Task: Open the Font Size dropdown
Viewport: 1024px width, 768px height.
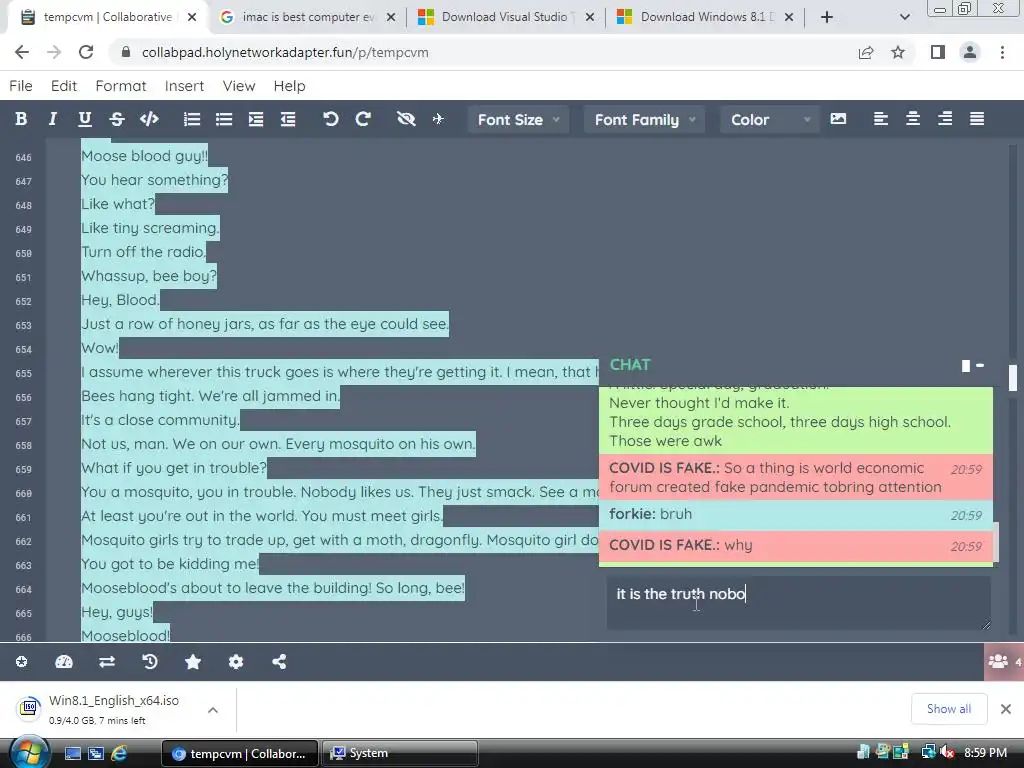Action: pos(519,120)
